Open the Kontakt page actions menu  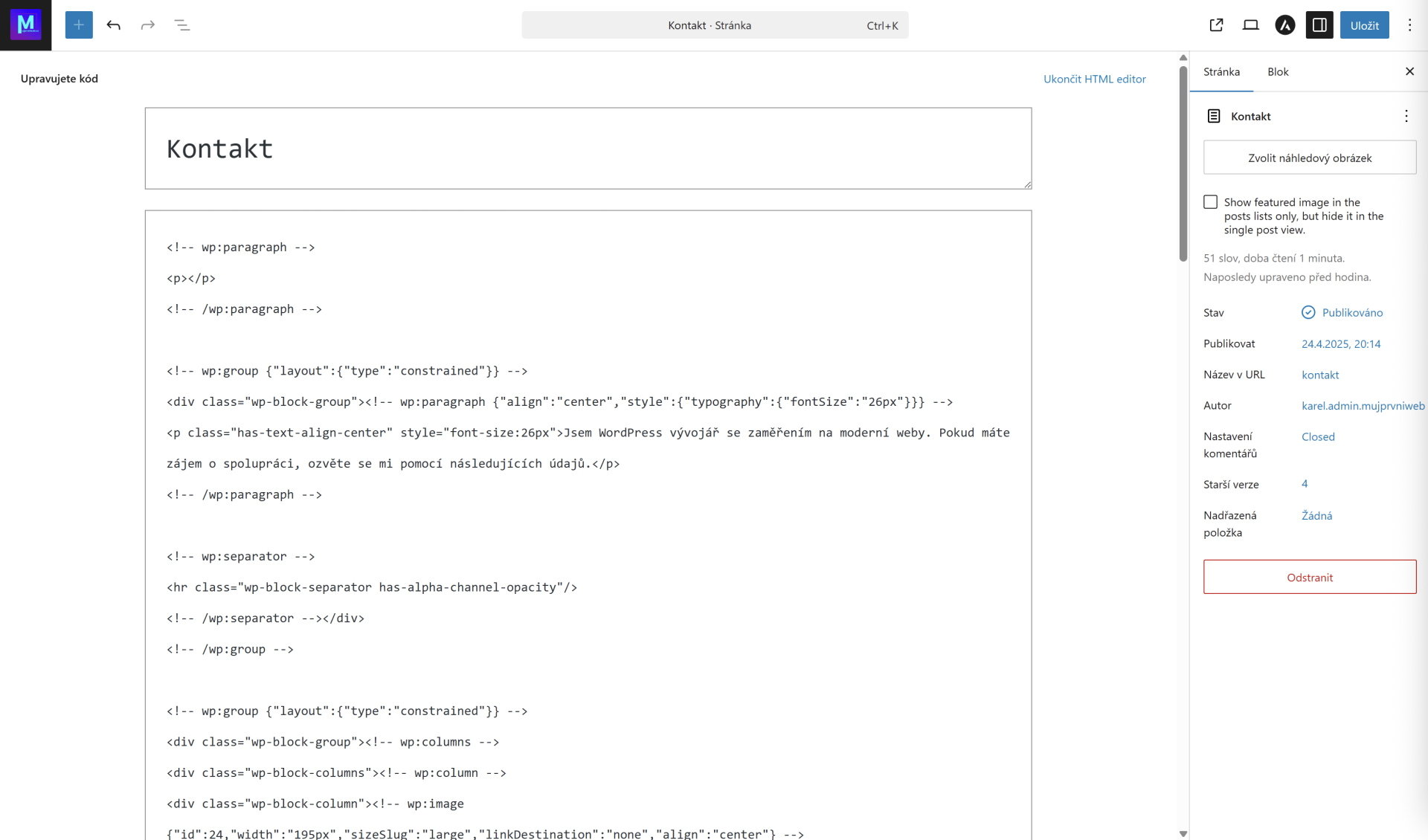(1406, 116)
